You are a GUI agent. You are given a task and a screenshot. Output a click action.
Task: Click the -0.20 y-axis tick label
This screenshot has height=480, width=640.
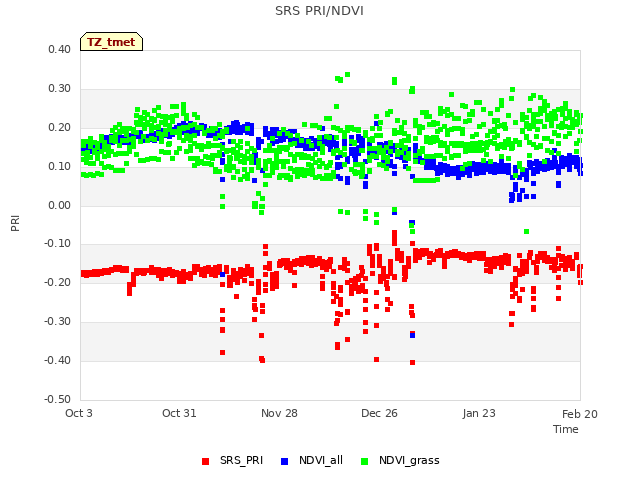(x=57, y=282)
